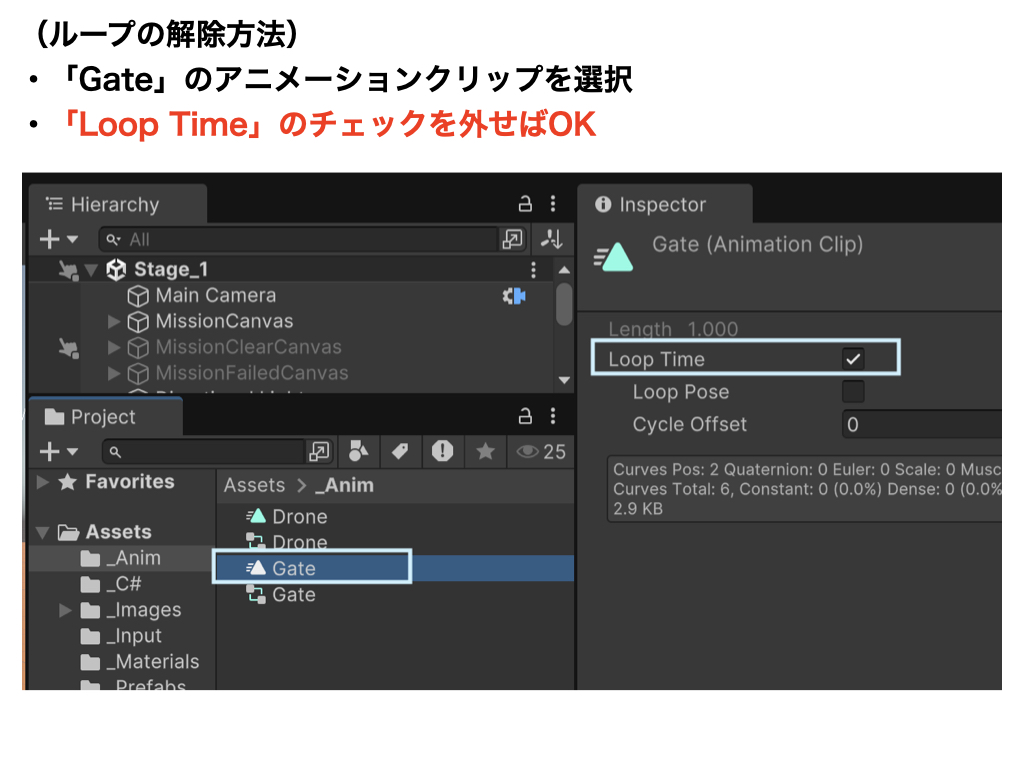Open Stage_1 scene three-dot options
The height and width of the screenshot is (768, 1024).
tap(533, 270)
